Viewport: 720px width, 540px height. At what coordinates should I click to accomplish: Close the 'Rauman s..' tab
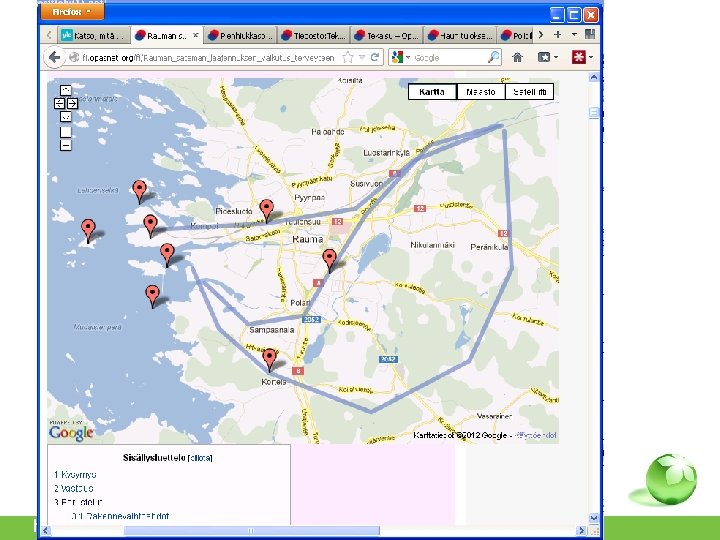tap(196, 35)
